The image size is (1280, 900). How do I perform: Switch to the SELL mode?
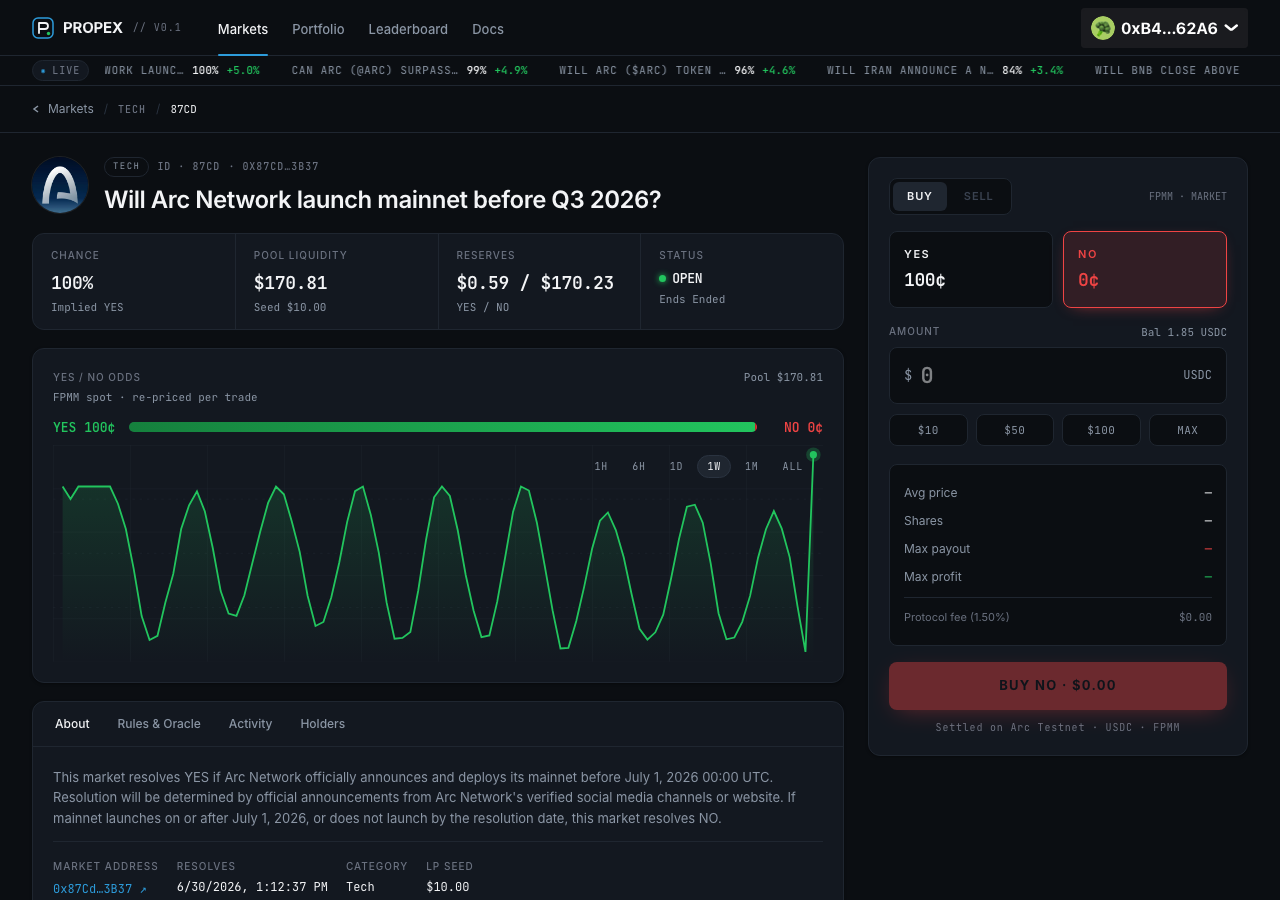(x=978, y=196)
